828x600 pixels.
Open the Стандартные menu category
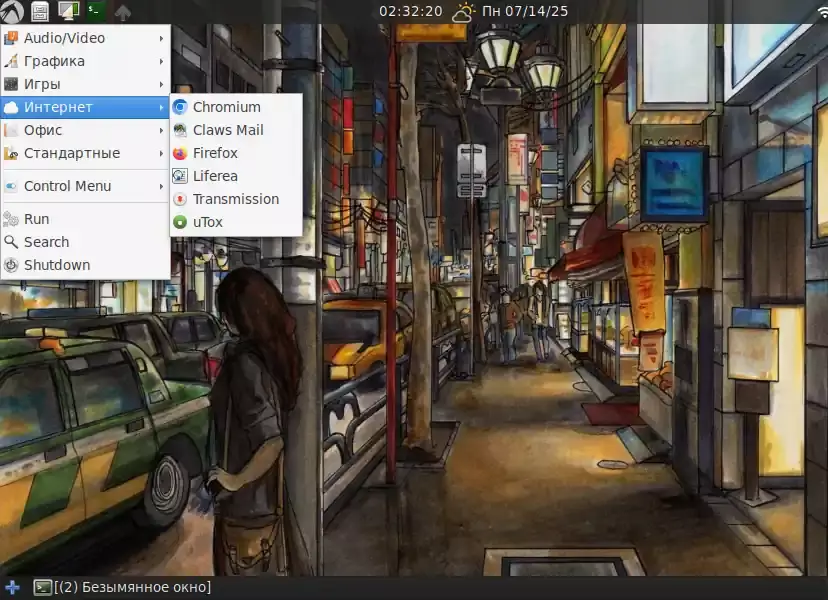tap(85, 154)
